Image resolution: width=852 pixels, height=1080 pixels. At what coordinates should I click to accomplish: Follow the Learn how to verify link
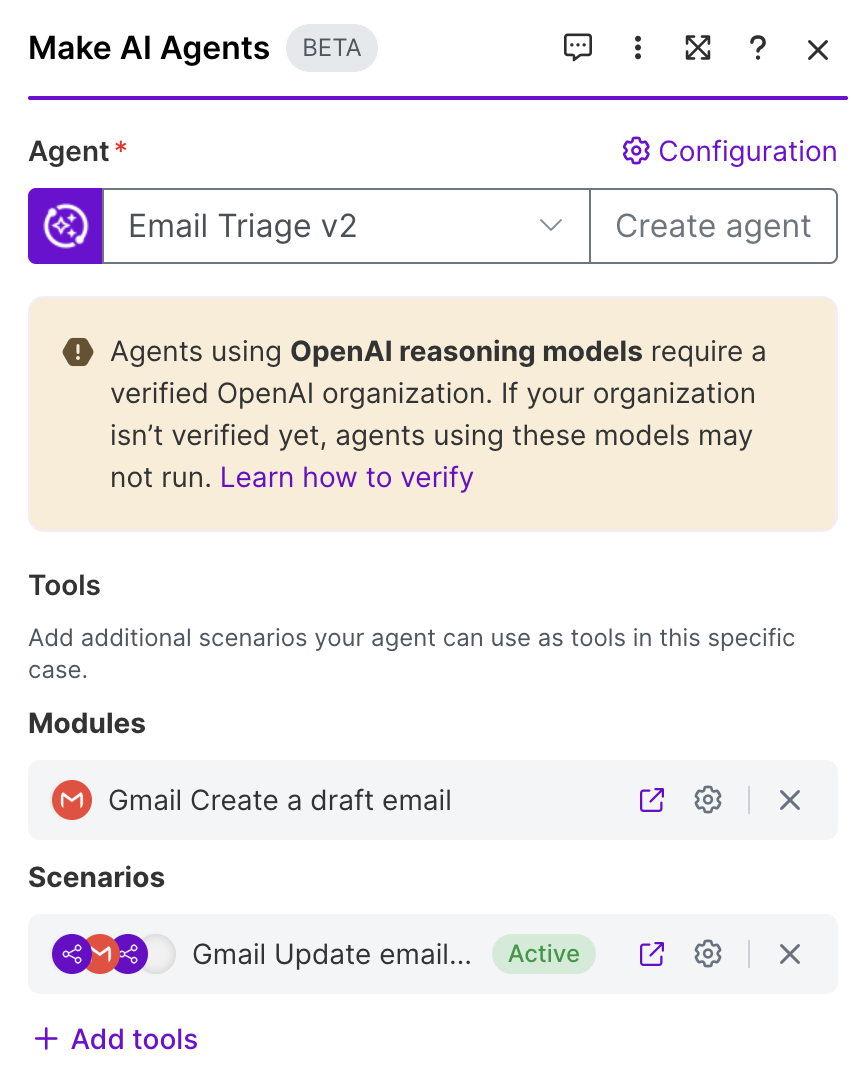[346, 477]
